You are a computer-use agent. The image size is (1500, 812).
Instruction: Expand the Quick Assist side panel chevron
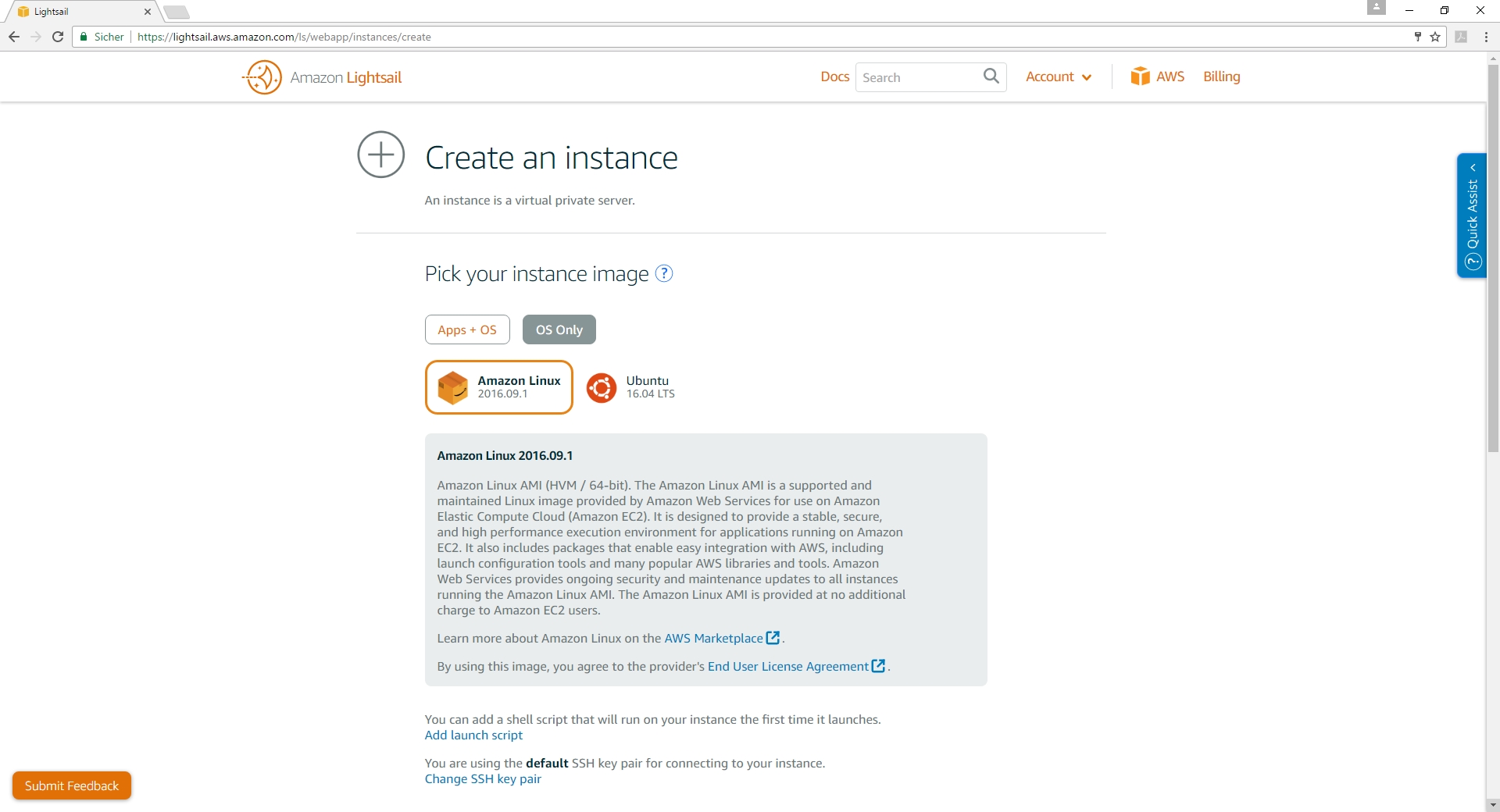(x=1473, y=168)
